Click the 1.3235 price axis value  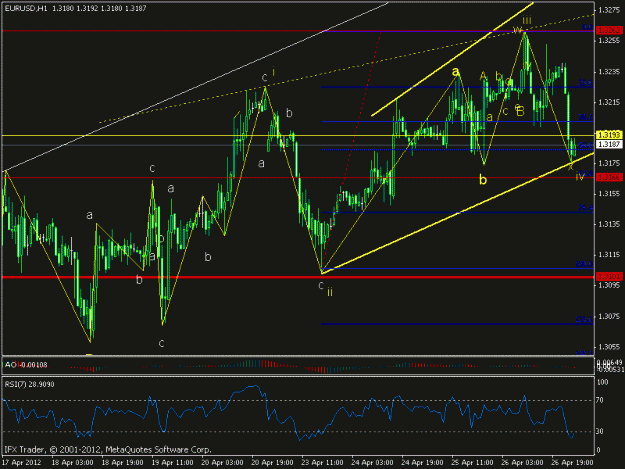[x=610, y=72]
